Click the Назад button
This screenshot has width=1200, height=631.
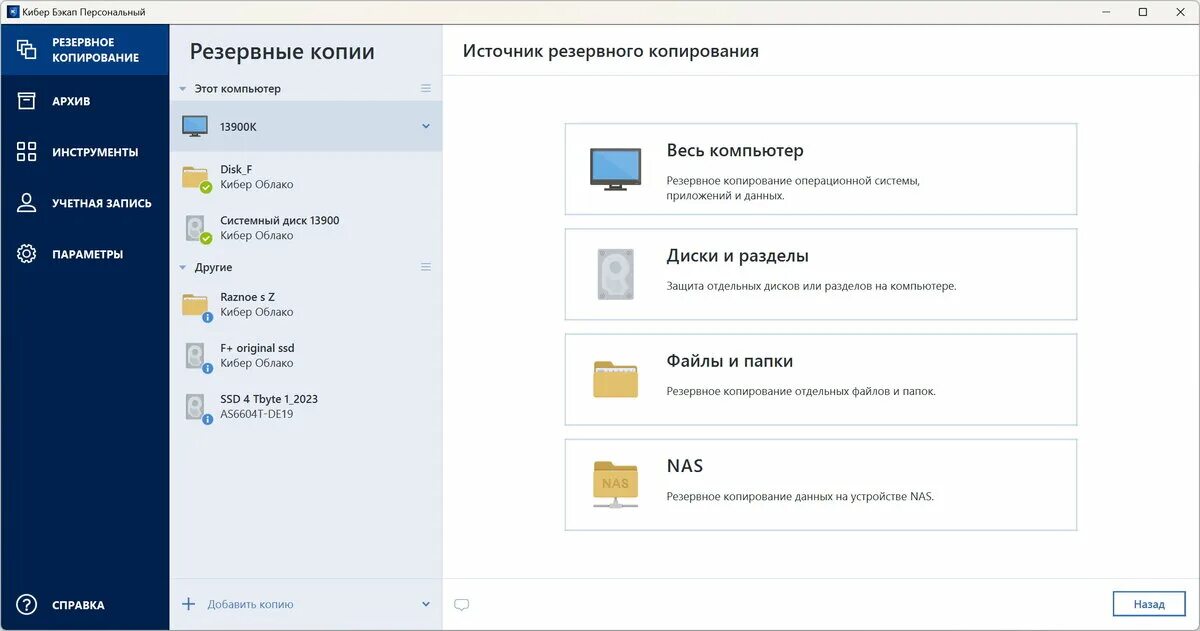point(1149,604)
